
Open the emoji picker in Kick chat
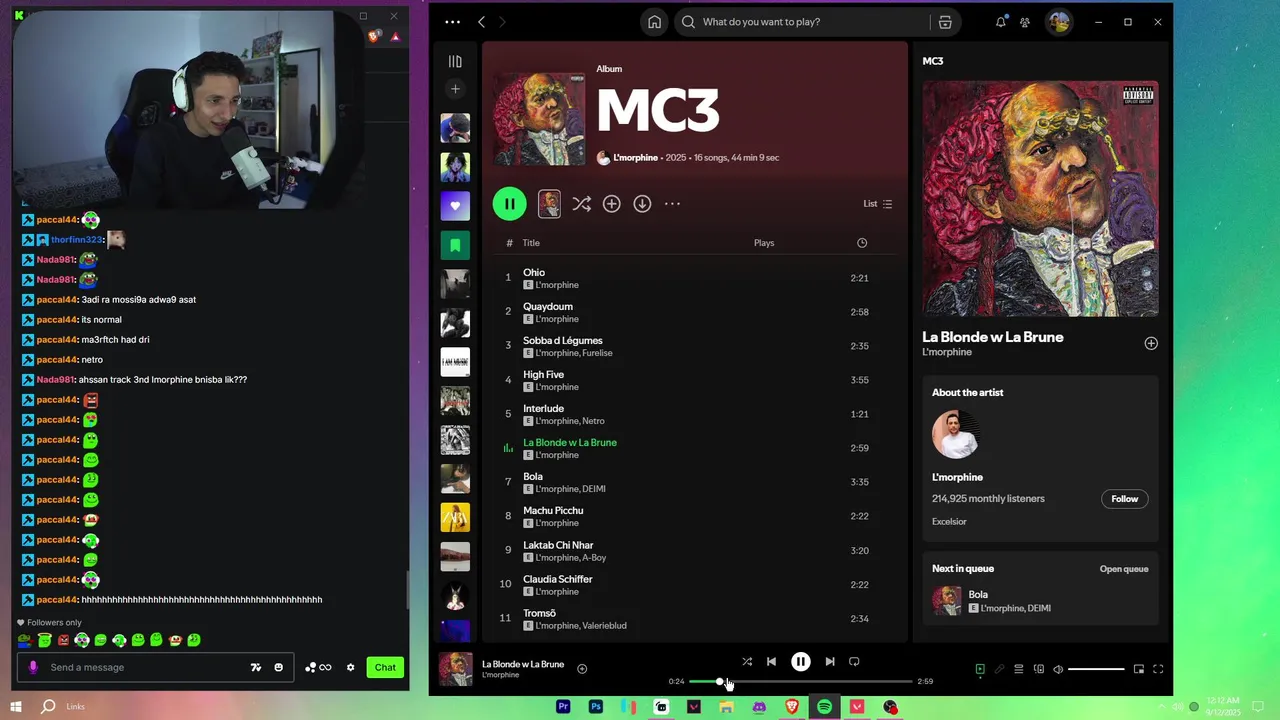click(278, 667)
